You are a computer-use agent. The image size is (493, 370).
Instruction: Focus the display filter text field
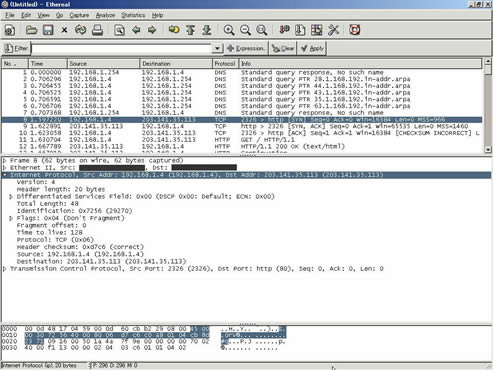(121, 49)
